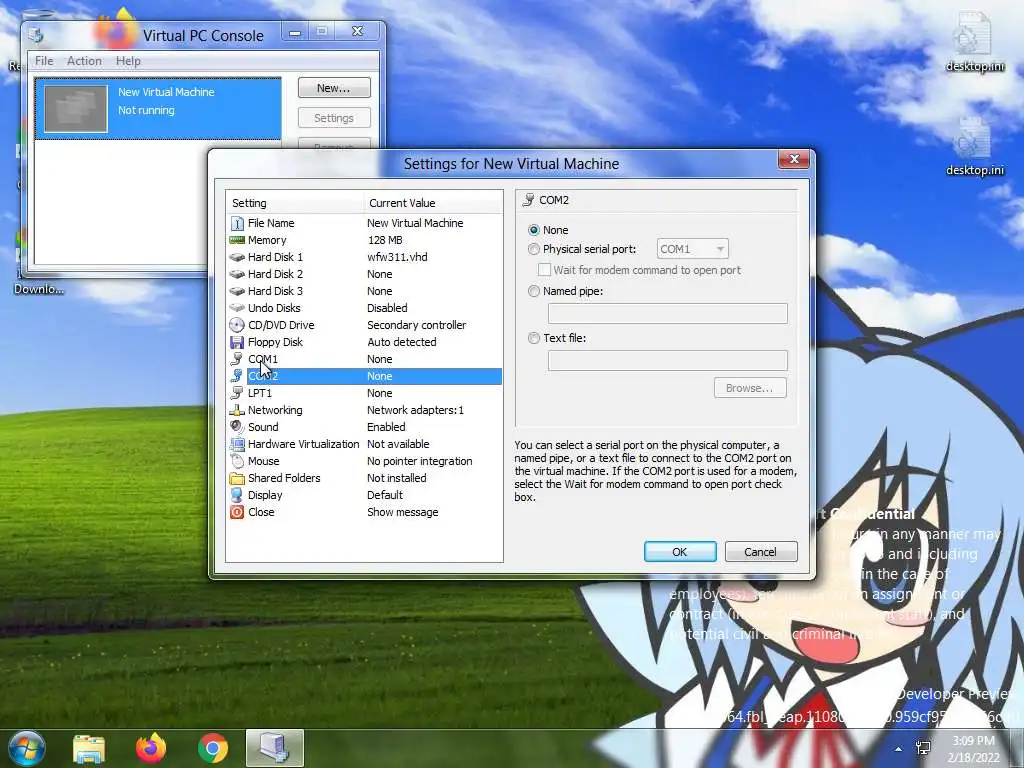Viewport: 1024px width, 768px height.
Task: Launch Firefox from the taskbar
Action: (x=151, y=748)
